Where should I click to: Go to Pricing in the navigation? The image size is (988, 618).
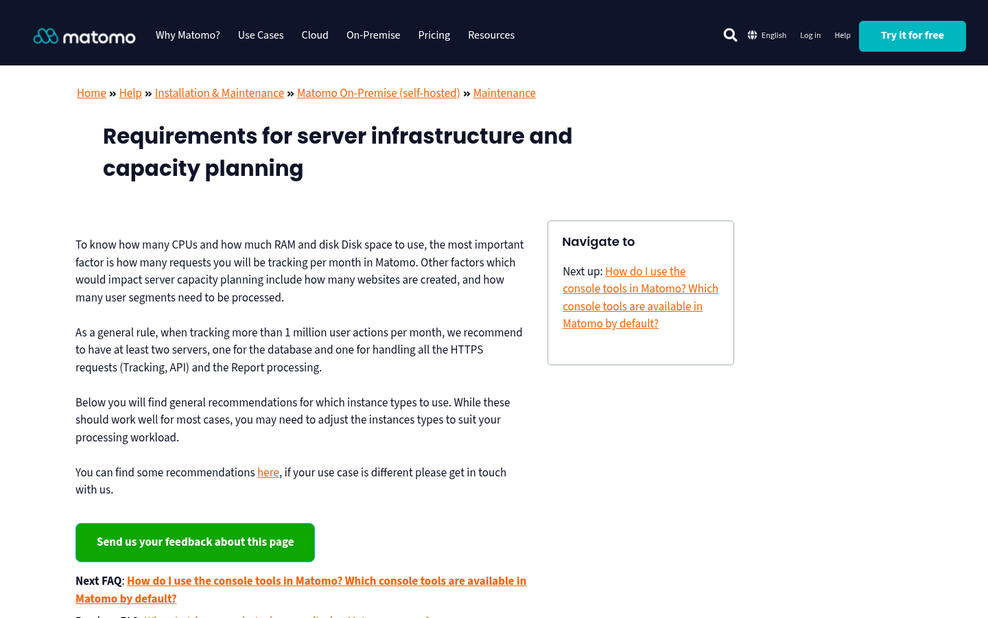(434, 35)
